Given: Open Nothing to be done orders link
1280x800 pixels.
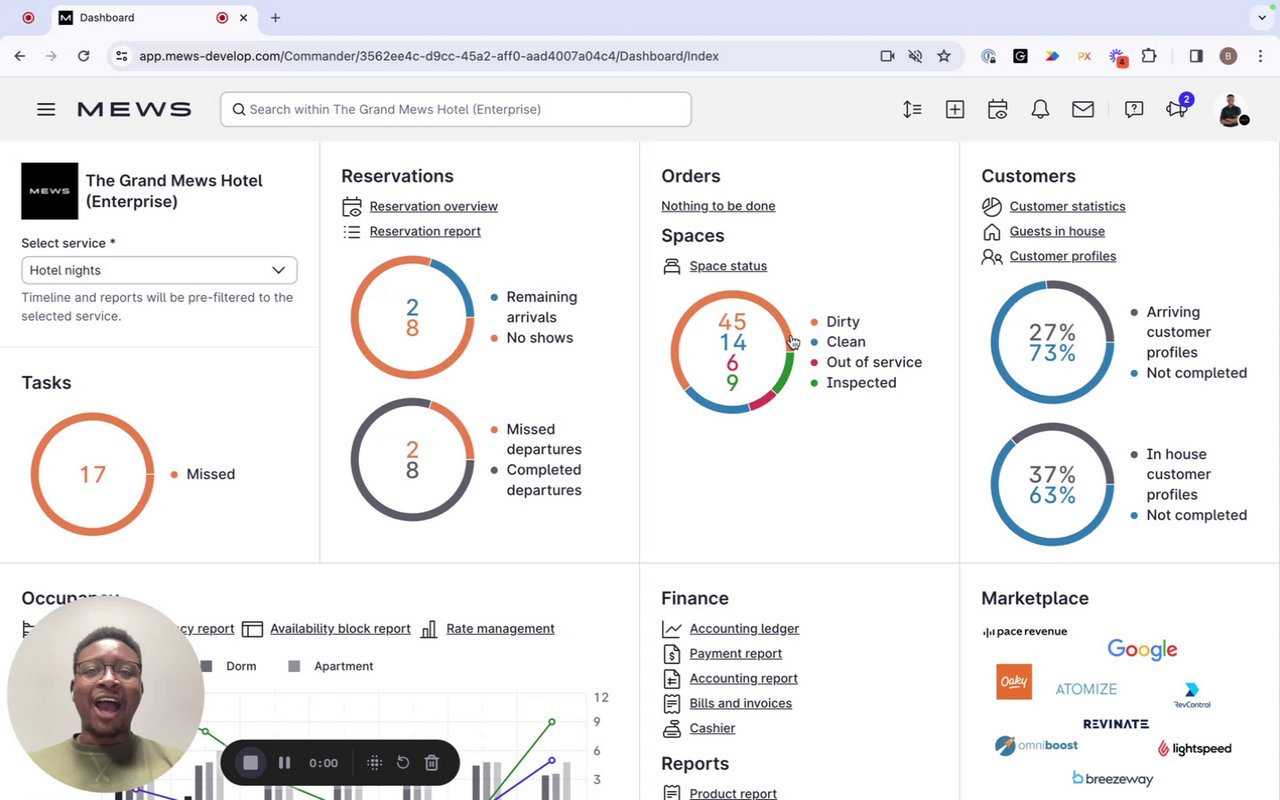Looking at the screenshot, I should click(718, 206).
